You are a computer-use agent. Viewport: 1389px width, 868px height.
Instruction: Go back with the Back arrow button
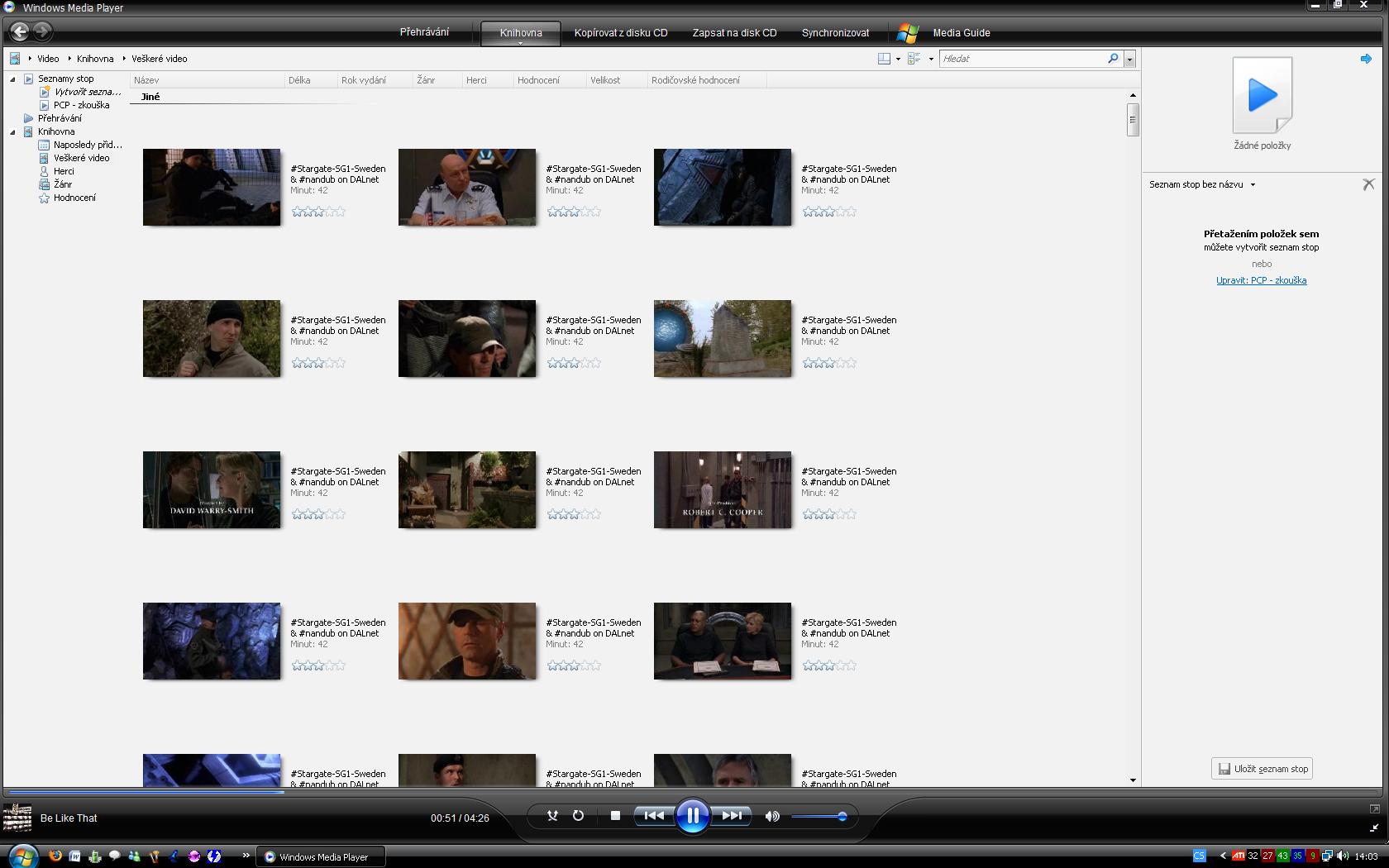19,32
